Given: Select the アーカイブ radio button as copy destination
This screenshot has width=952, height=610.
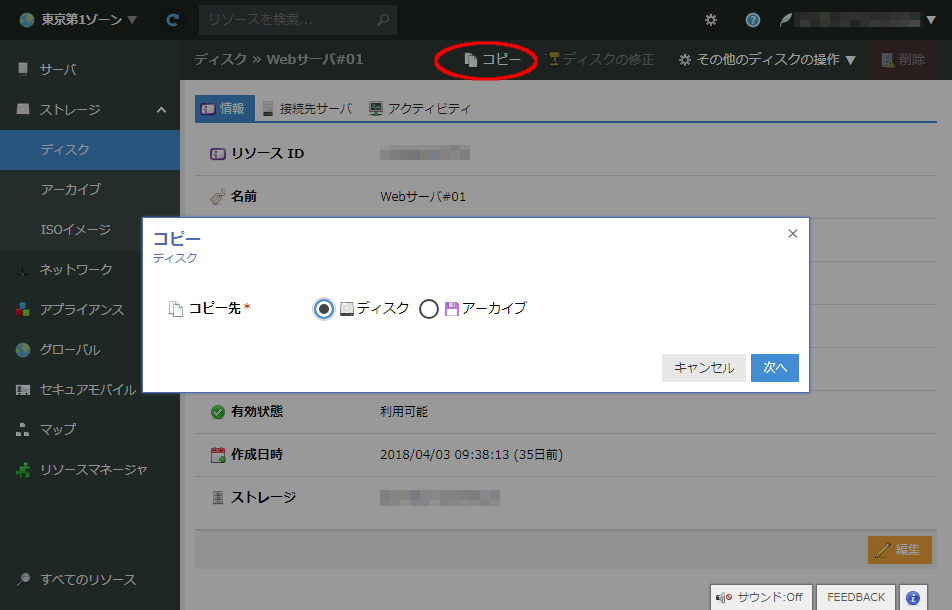Looking at the screenshot, I should click(x=429, y=309).
